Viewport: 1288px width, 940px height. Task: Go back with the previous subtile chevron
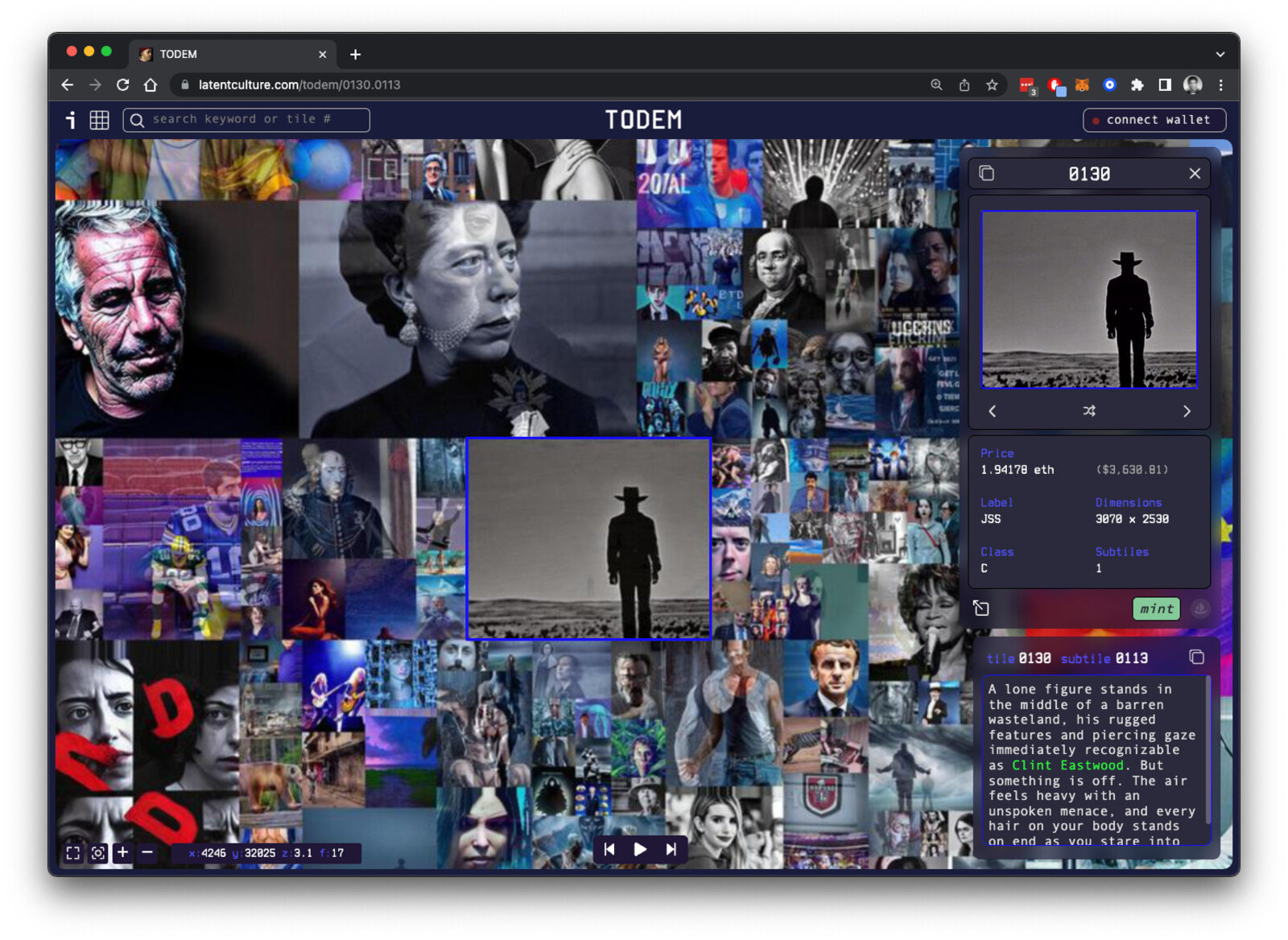[992, 410]
